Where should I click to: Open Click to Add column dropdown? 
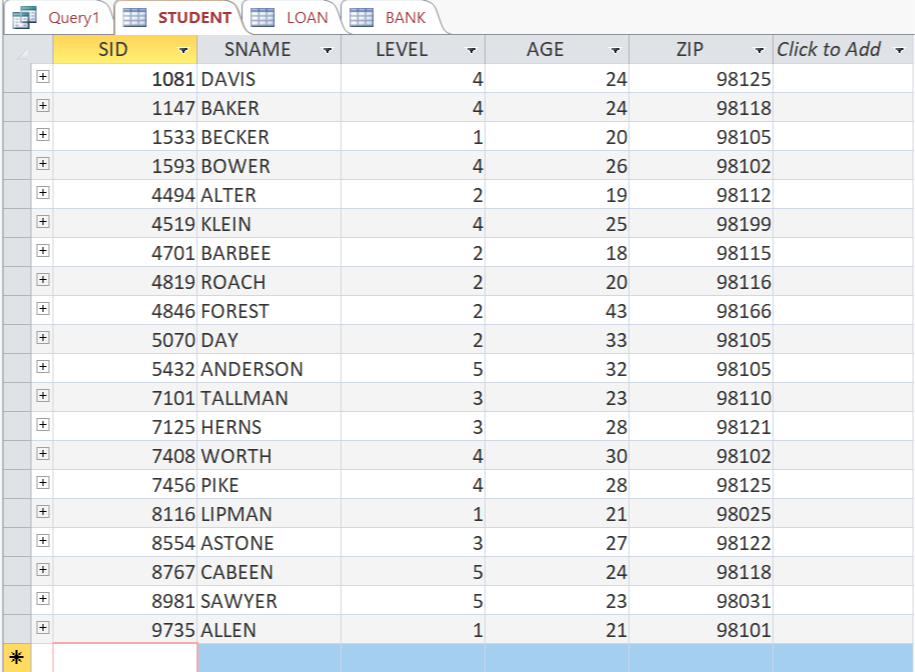tap(899, 50)
